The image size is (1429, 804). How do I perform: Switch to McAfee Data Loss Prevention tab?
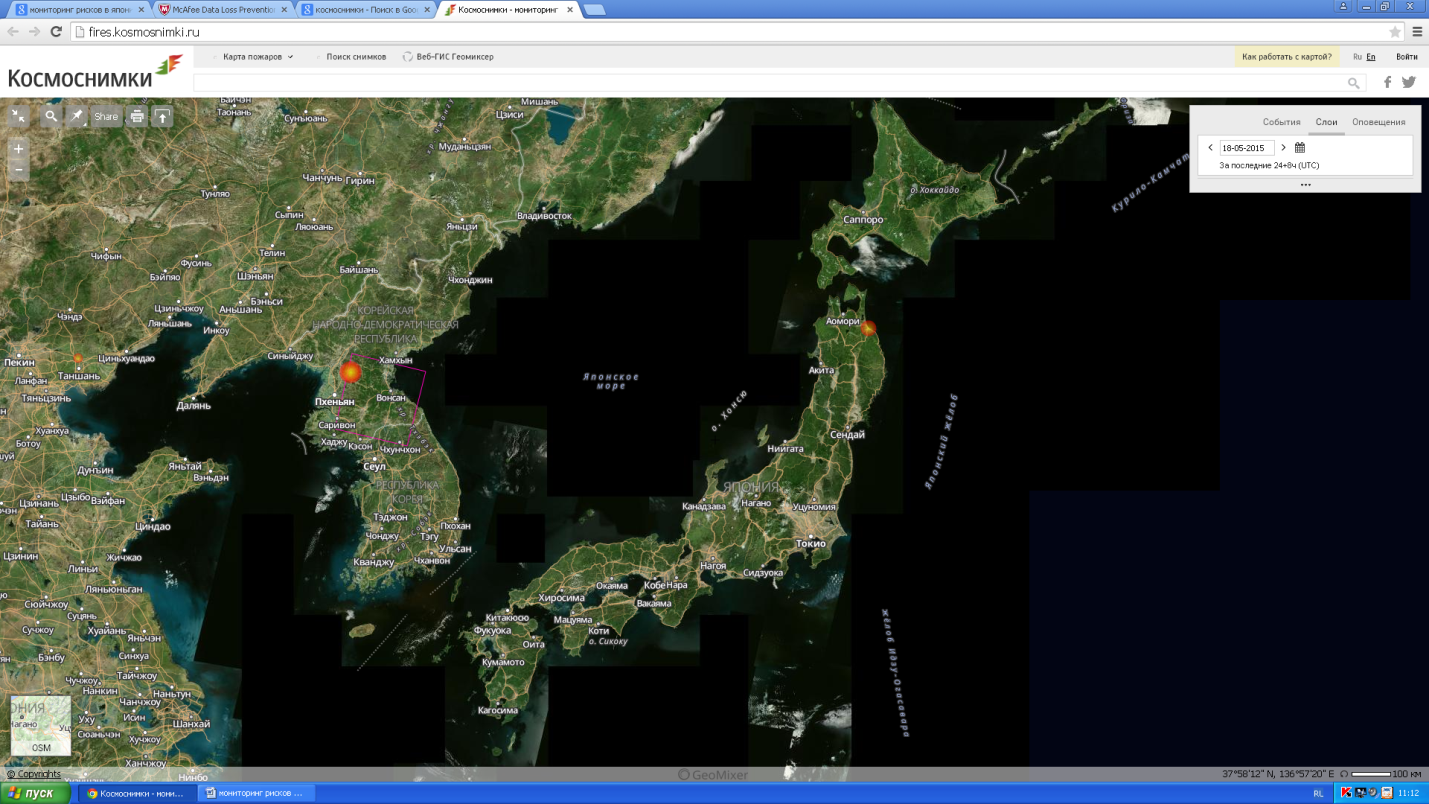tap(220, 9)
